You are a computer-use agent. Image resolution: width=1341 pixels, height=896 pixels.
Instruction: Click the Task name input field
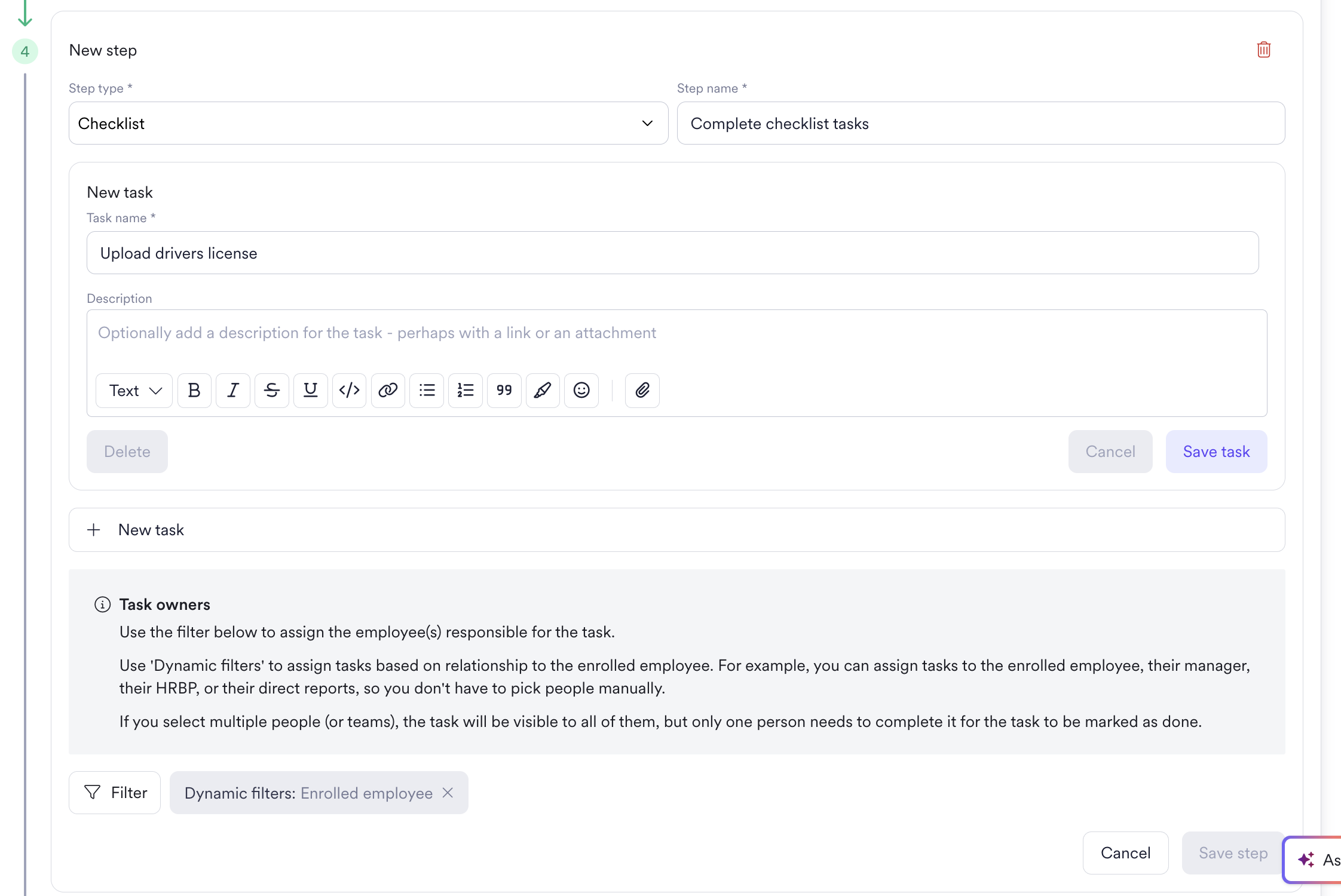[x=672, y=253]
